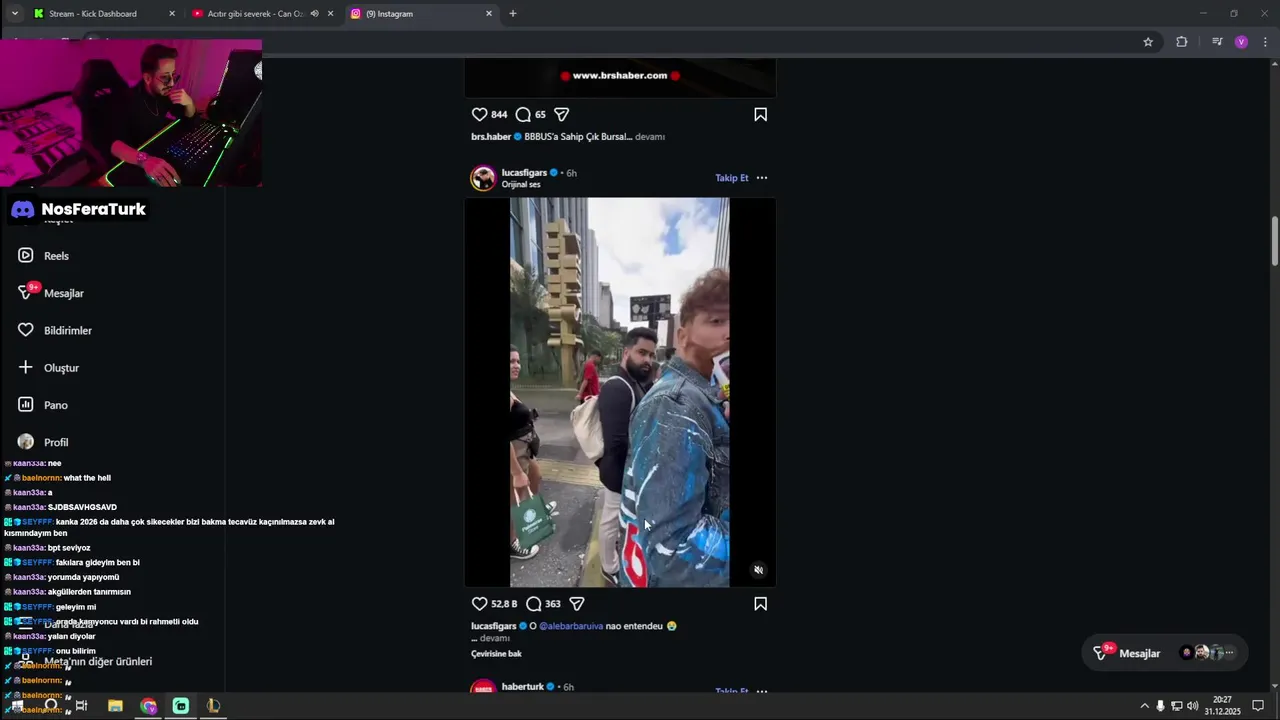1280x720 pixels.
Task: Bookmark this page with star icon
Action: pos(1148,42)
